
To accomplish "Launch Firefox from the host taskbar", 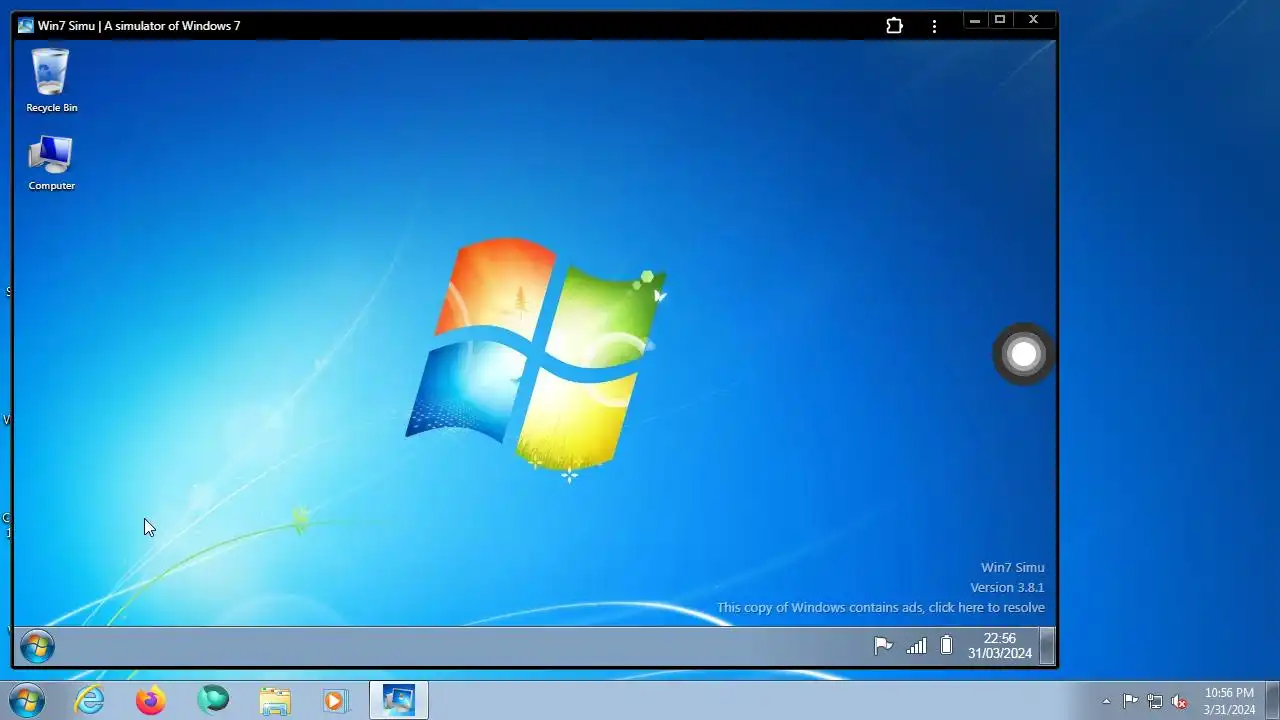I will [151, 700].
